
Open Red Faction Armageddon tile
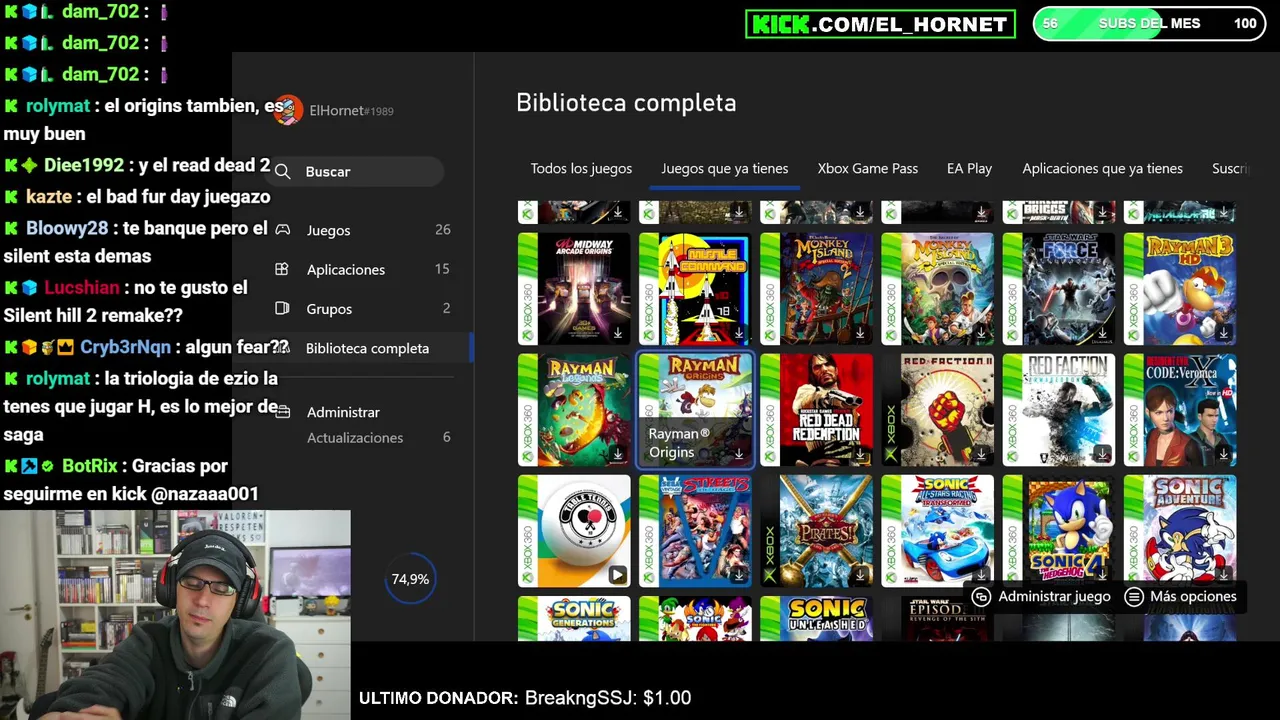click(x=1058, y=410)
